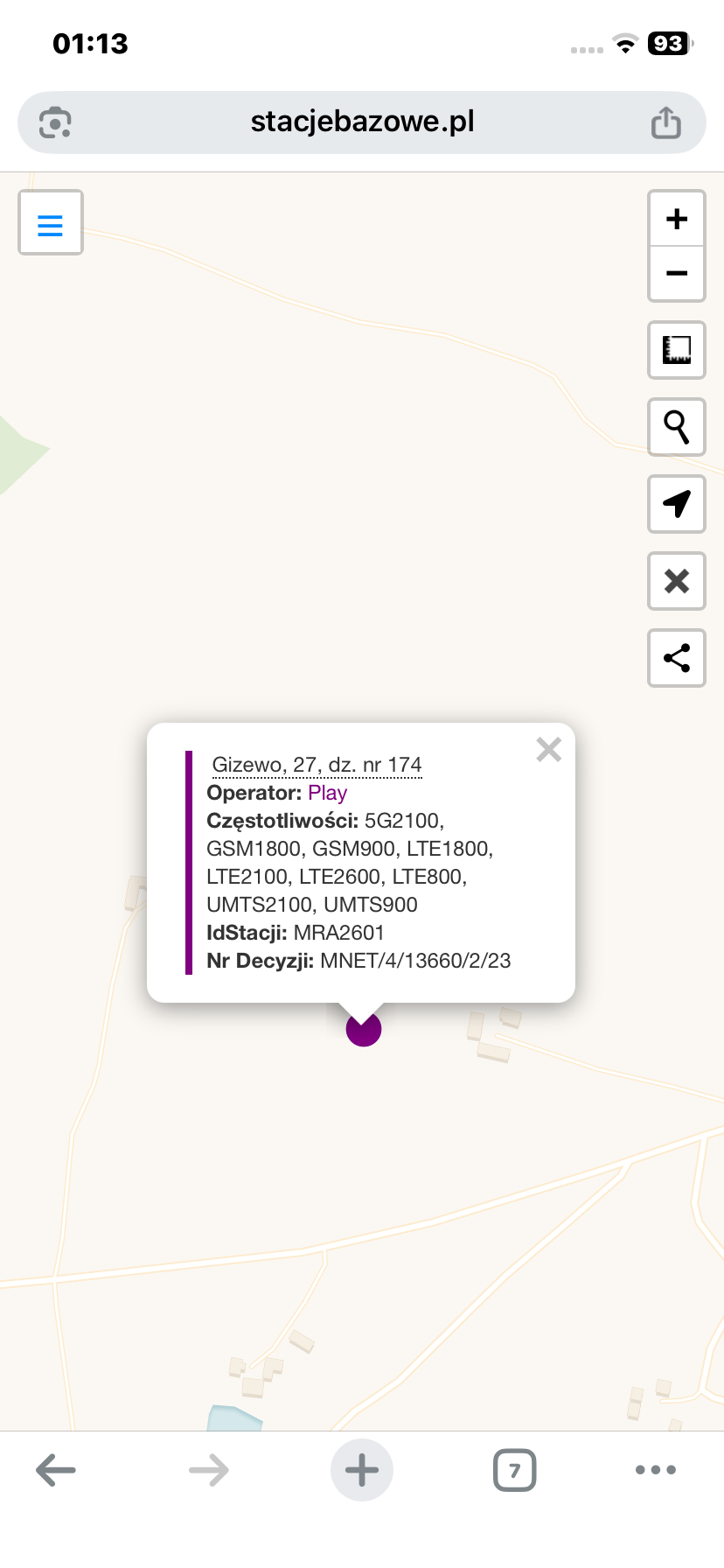Follow the Play operator link
Screen dimensions: 724x1568
(x=328, y=793)
